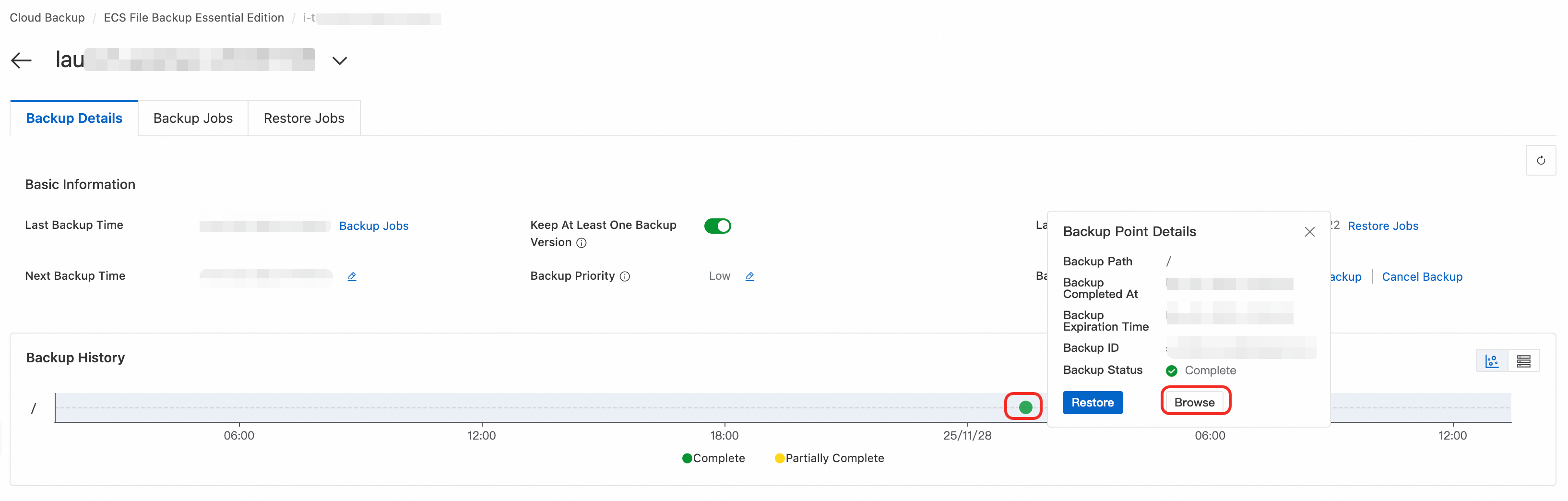Click the Basic Information heading

[x=80, y=184]
